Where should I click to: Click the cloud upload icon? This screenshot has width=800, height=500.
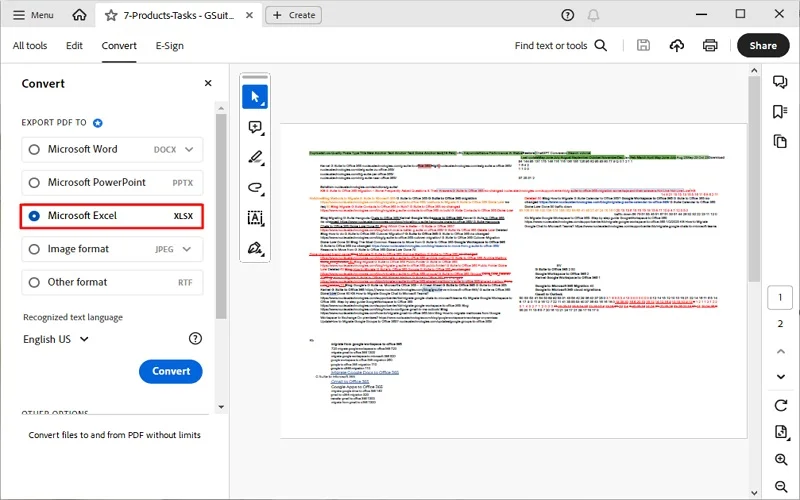[x=677, y=45]
